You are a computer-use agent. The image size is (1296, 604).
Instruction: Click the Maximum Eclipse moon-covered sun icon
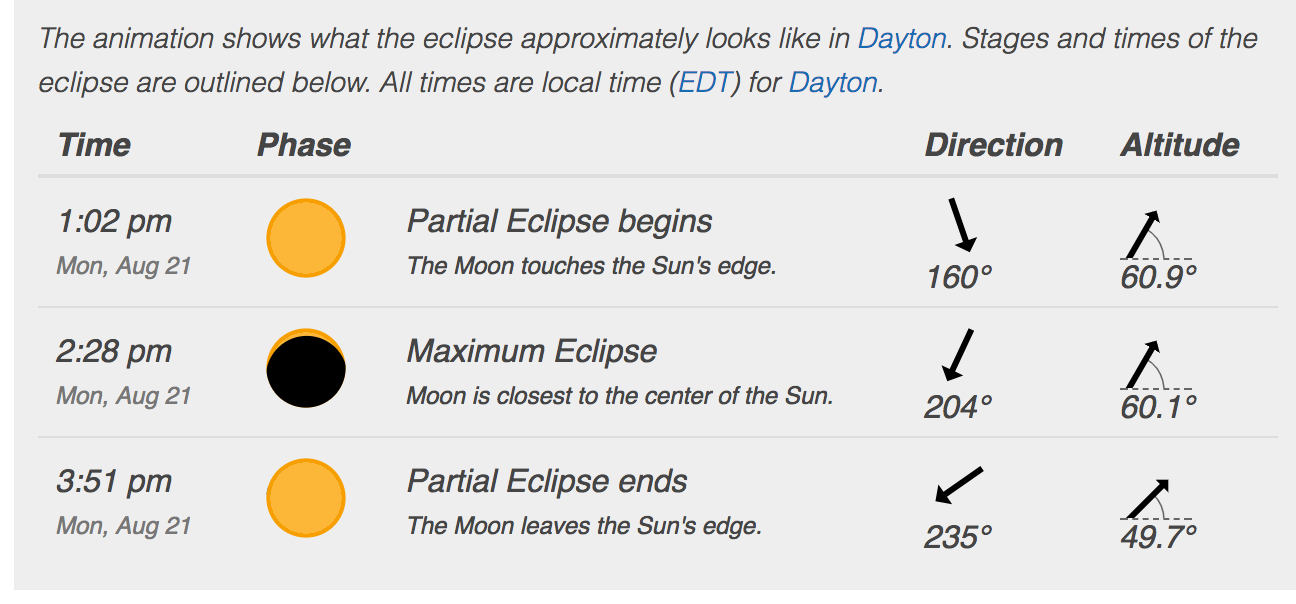click(x=306, y=368)
